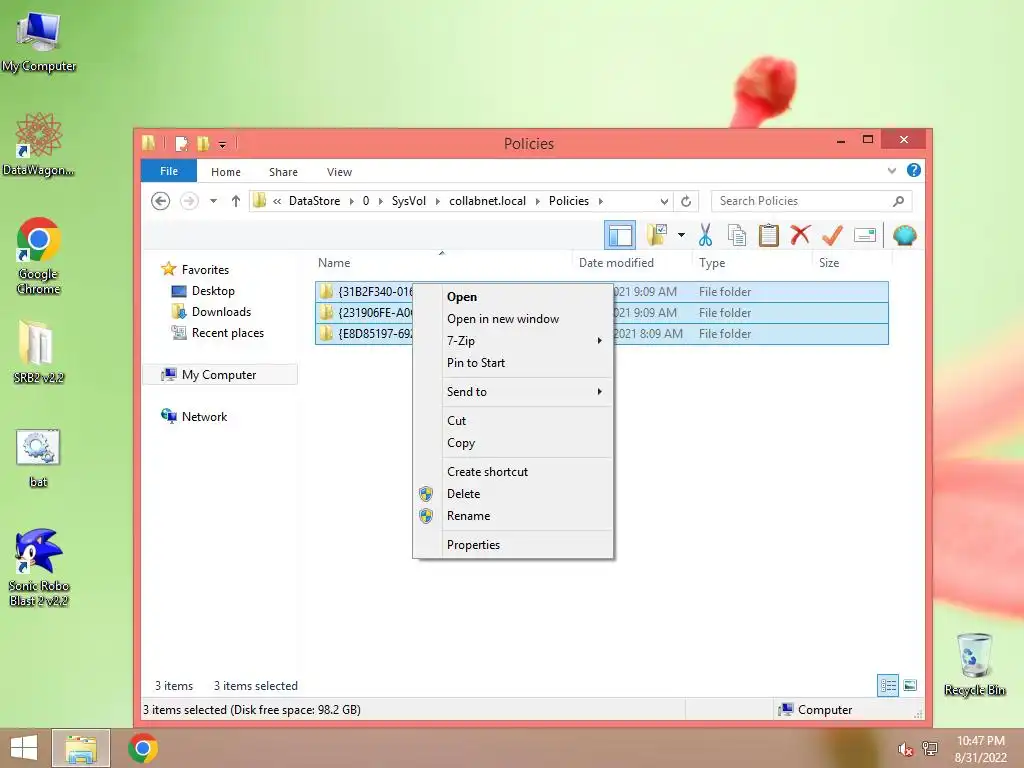Click DataStore in the address breadcrumb
1024x768 pixels.
coord(314,200)
